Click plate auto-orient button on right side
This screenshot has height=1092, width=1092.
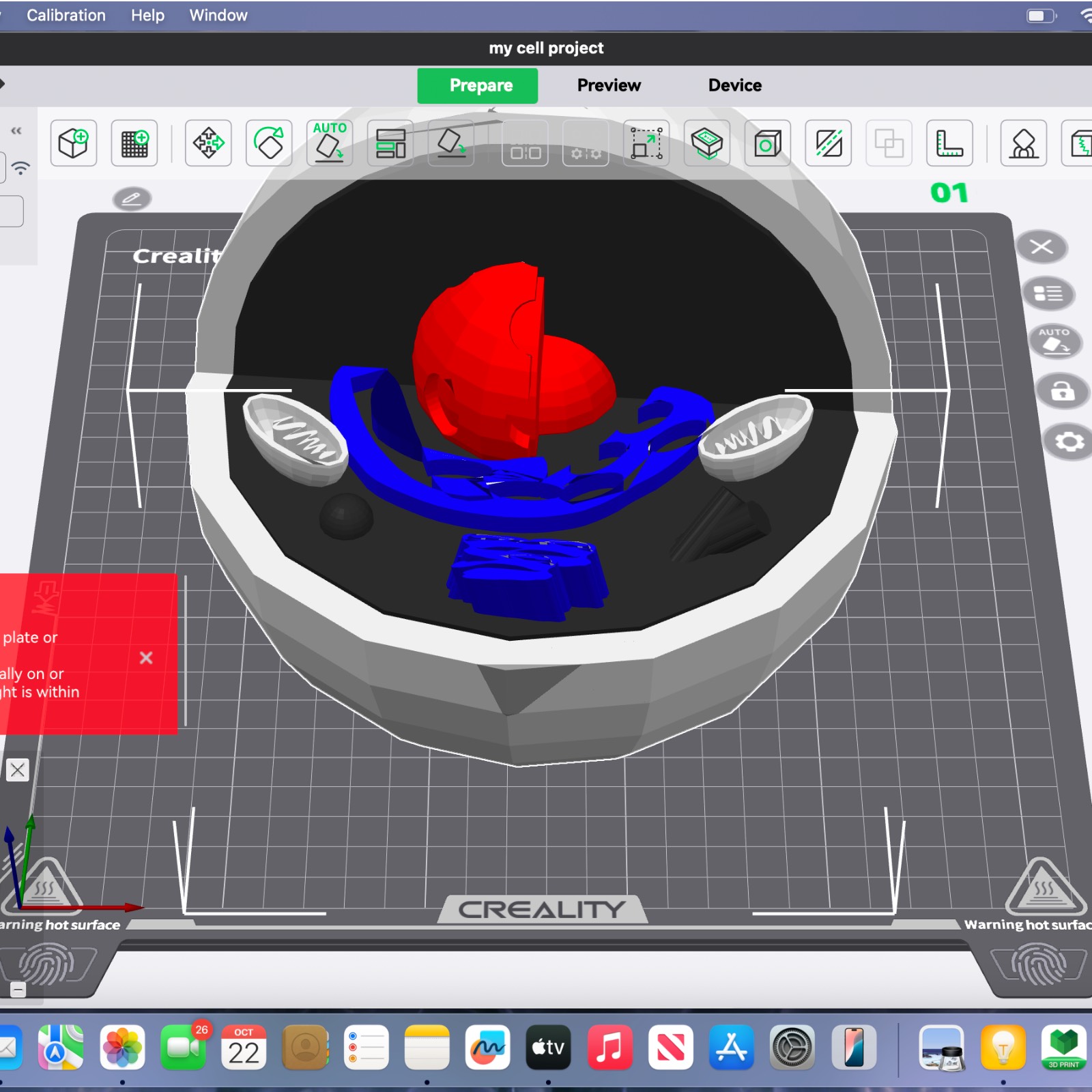(x=1054, y=341)
